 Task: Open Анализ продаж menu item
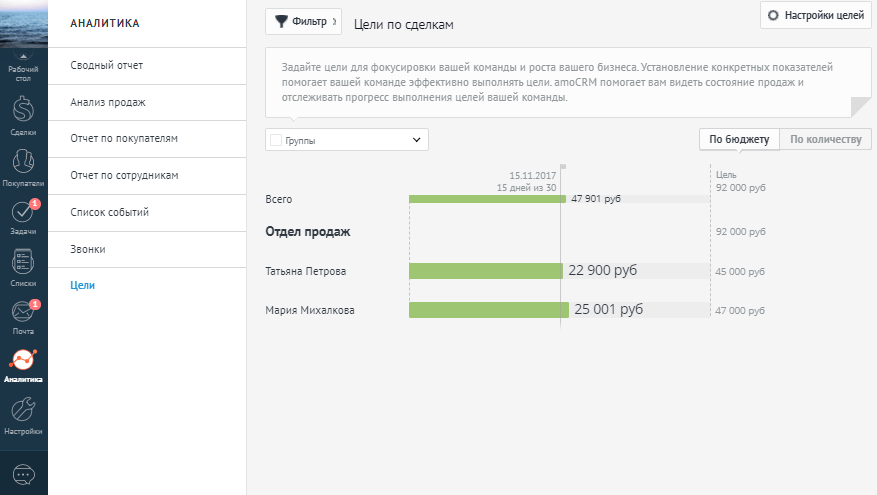[108, 103]
